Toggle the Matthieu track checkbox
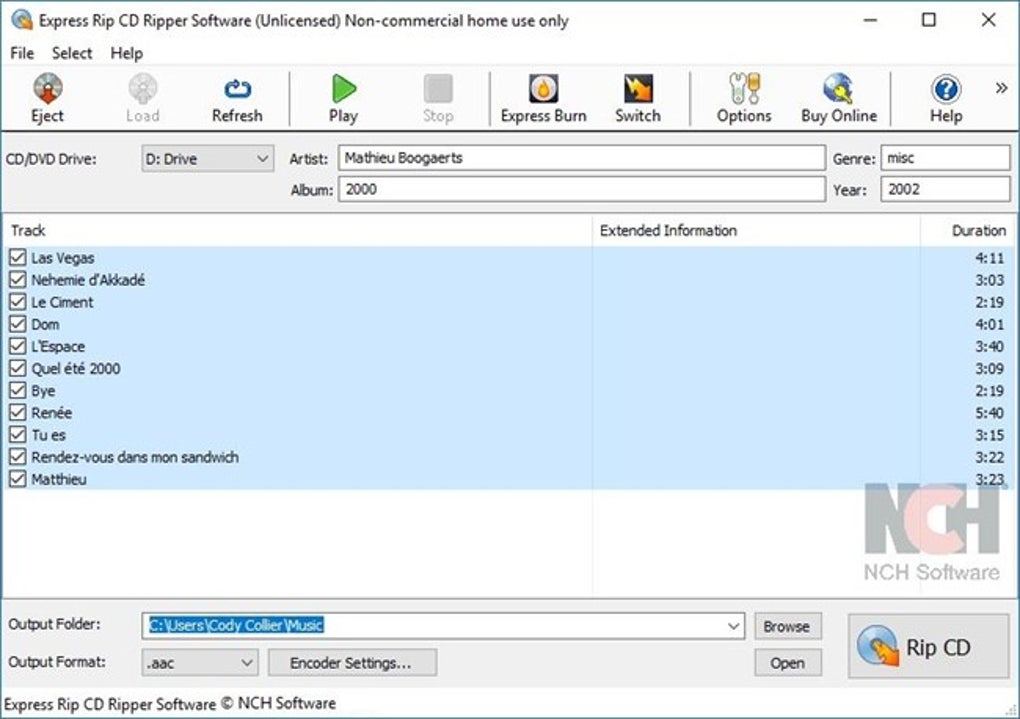The image size is (1020, 719). pyautogui.click(x=18, y=479)
